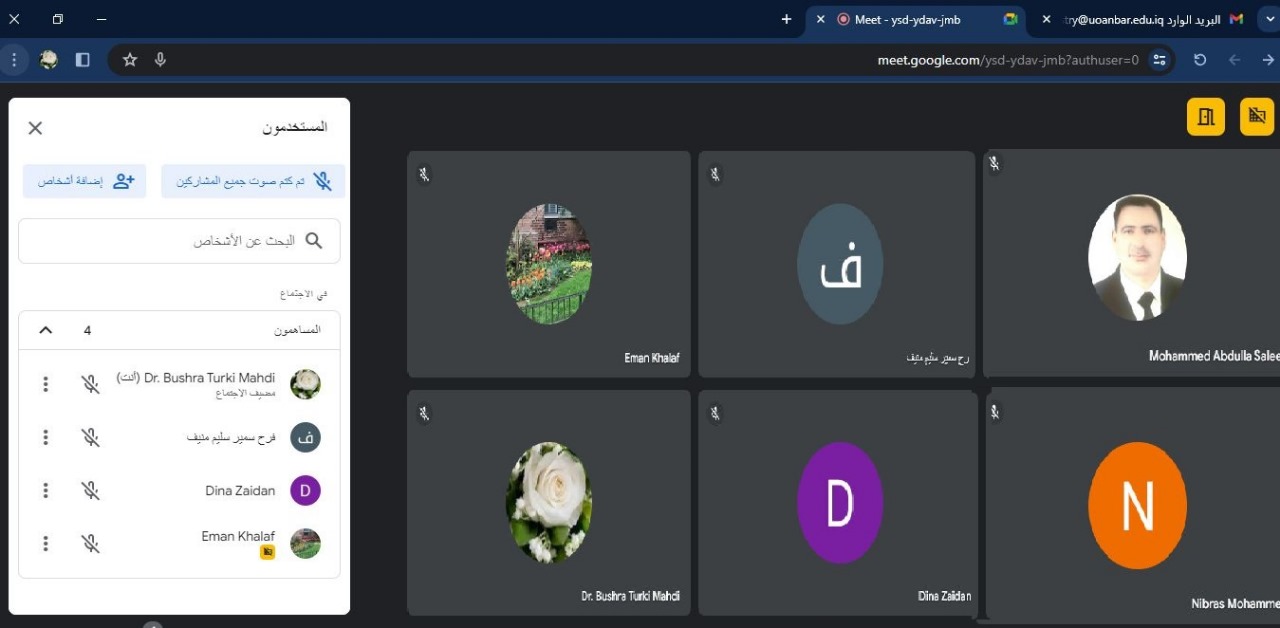Click mute all participants button
The height and width of the screenshot is (628, 1280).
pos(253,181)
